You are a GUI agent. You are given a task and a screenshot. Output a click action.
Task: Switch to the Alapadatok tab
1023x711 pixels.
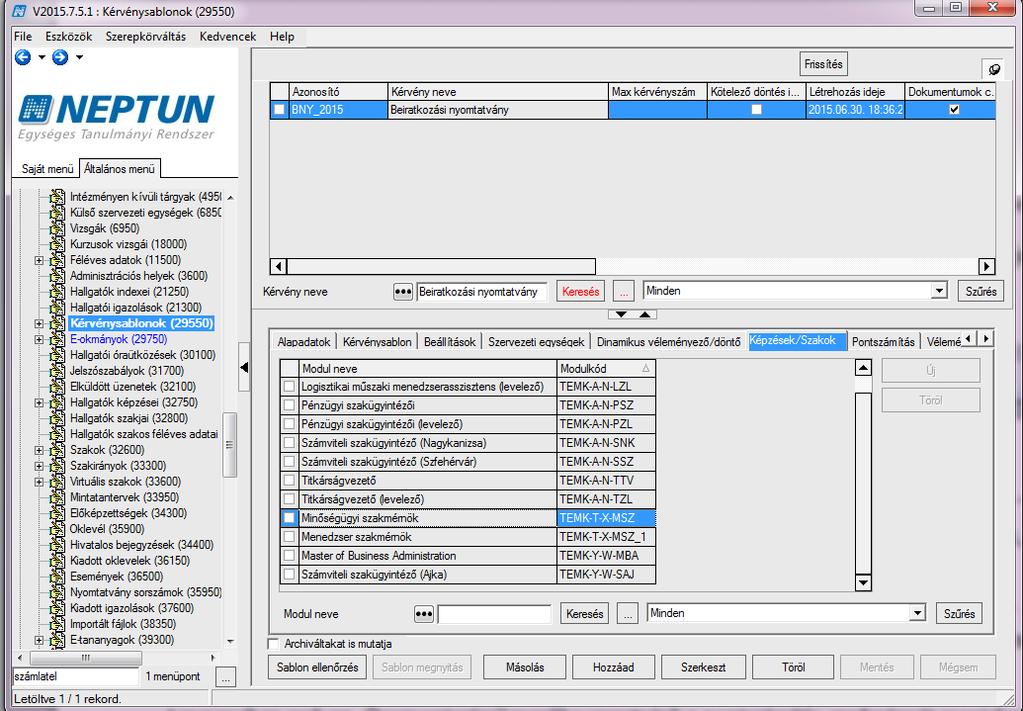click(304, 342)
